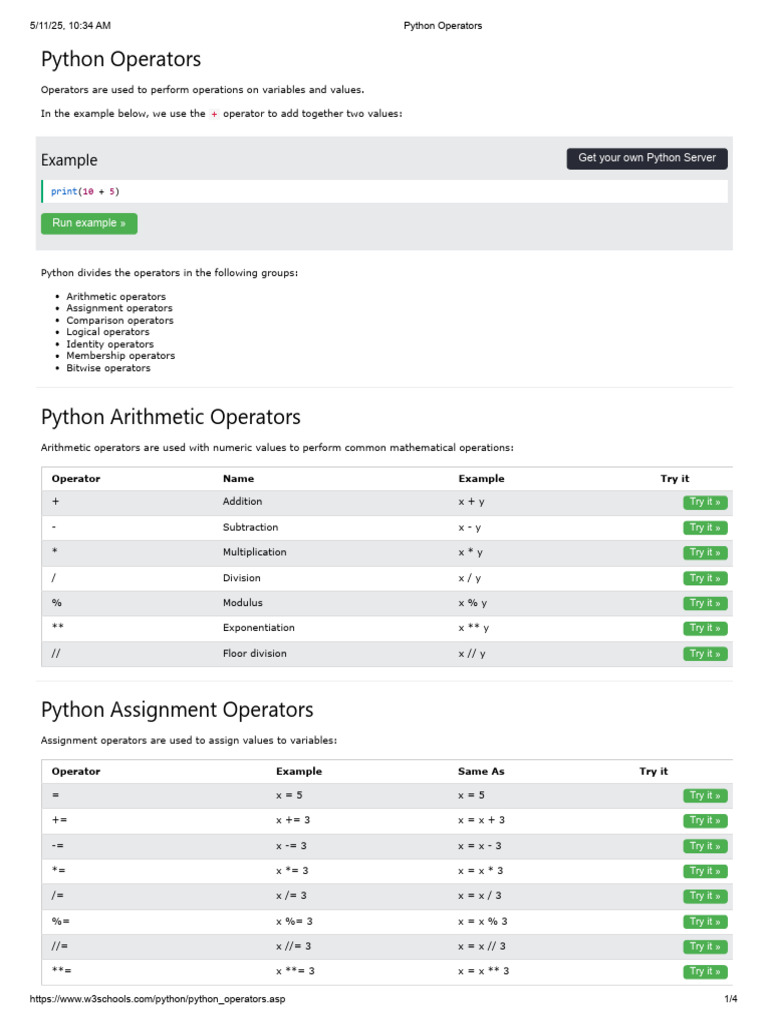Viewport: 768px width, 1024px height.
Task: Open Try it for x -= 3 row
Action: (705, 846)
